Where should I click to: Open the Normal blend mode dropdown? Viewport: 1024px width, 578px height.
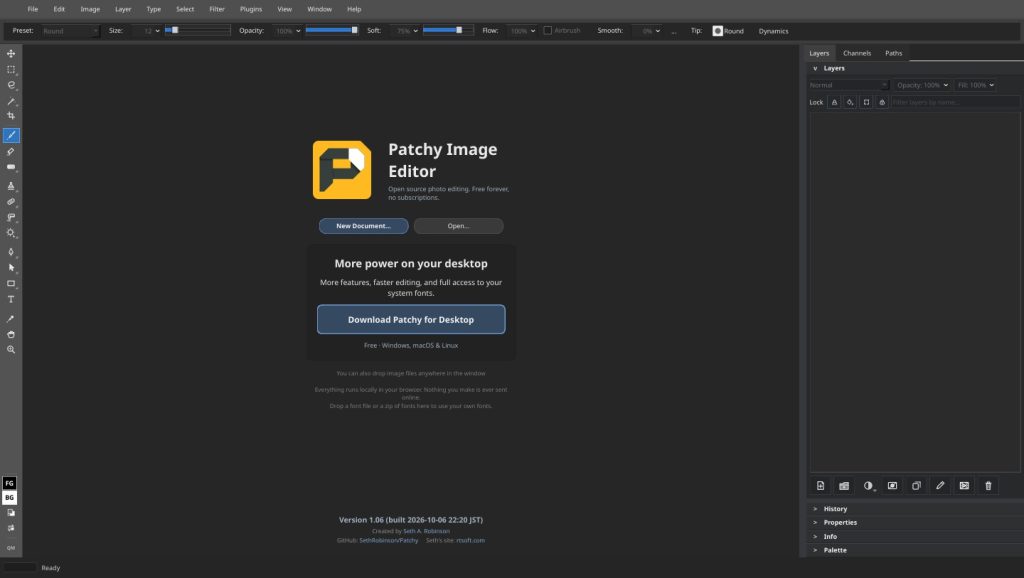[x=849, y=85]
